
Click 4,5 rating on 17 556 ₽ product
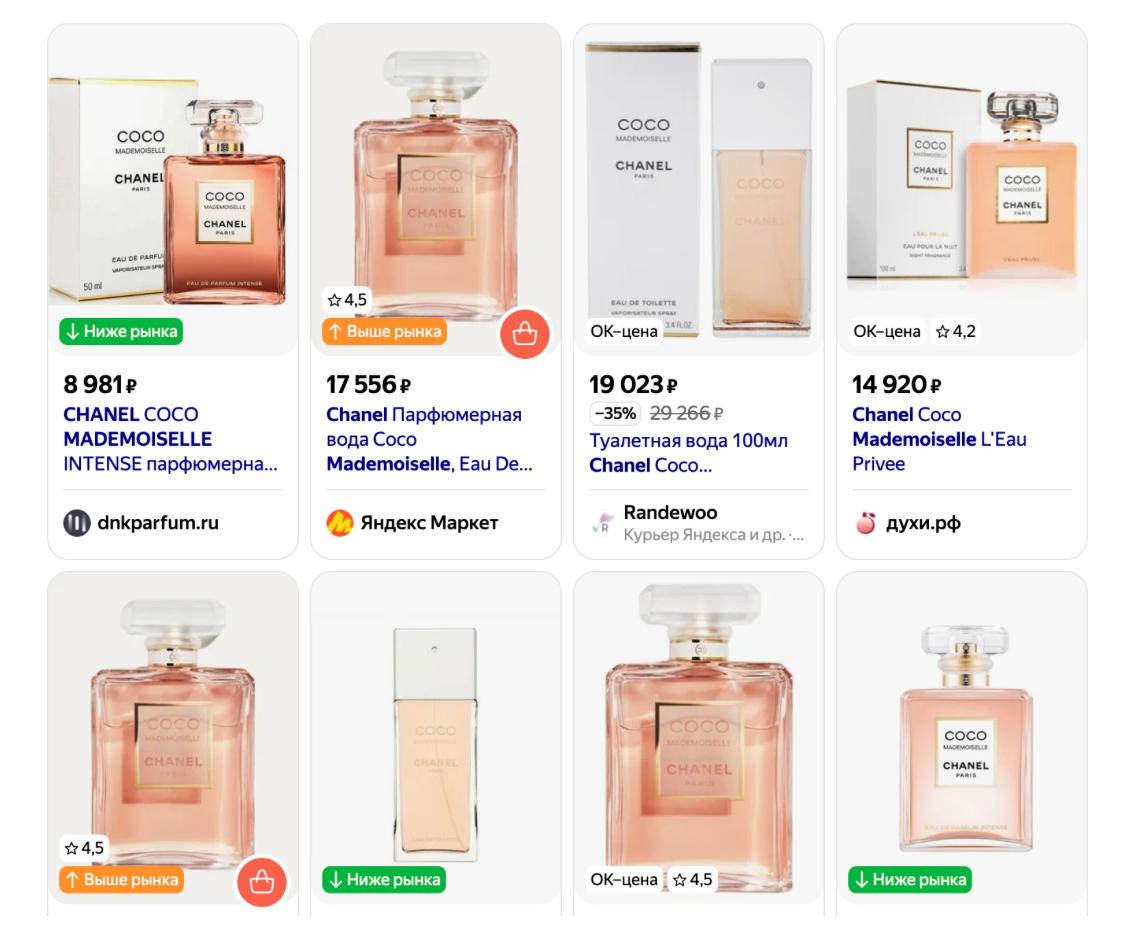click(348, 299)
